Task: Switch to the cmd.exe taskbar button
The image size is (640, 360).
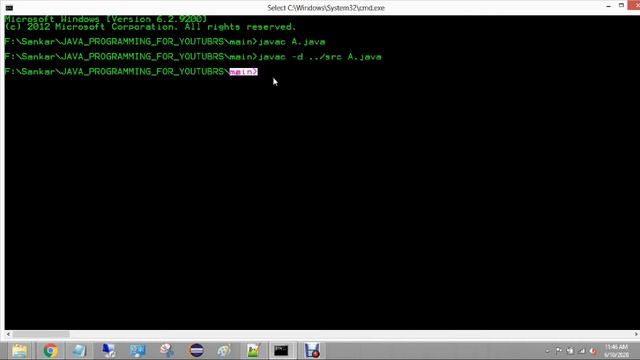Action: pos(281,350)
